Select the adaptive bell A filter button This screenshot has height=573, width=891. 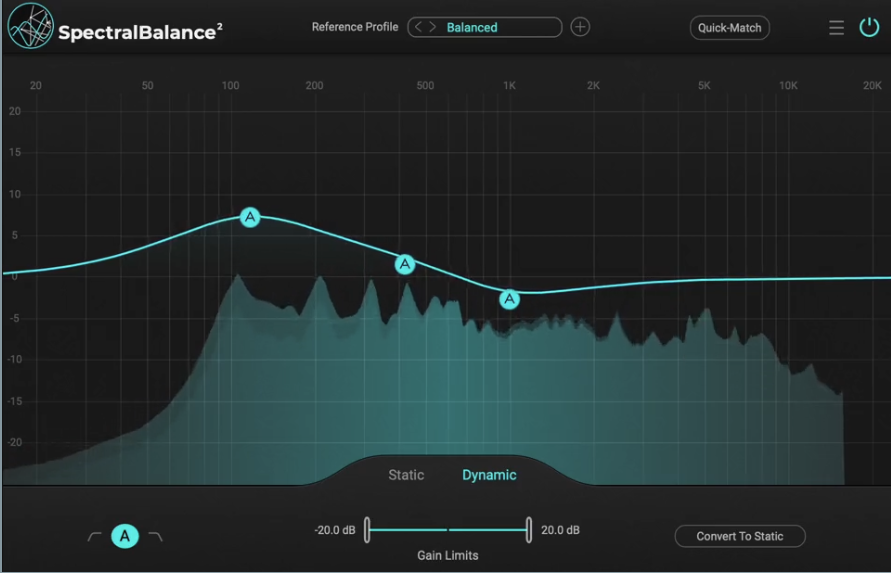(125, 536)
